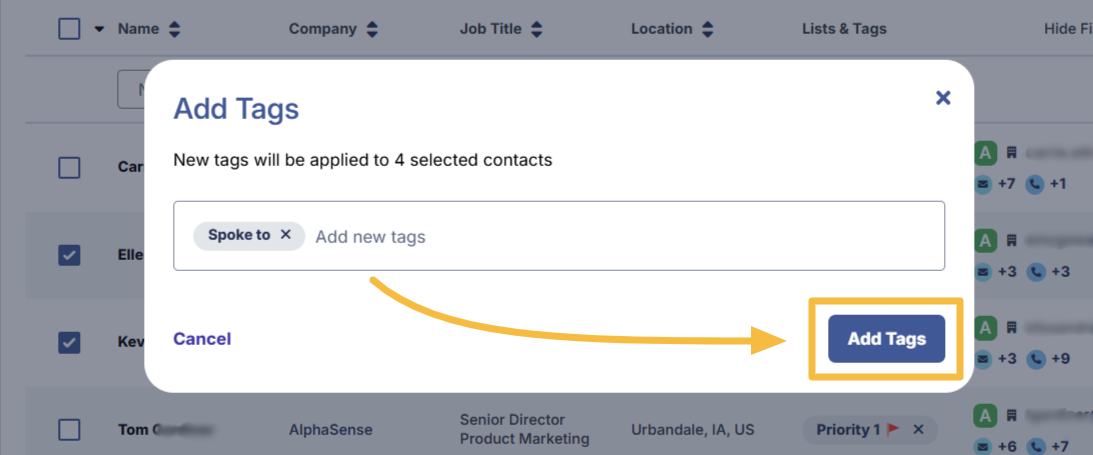Sort contacts by Company column
This screenshot has height=455, width=1093.
(x=372, y=29)
